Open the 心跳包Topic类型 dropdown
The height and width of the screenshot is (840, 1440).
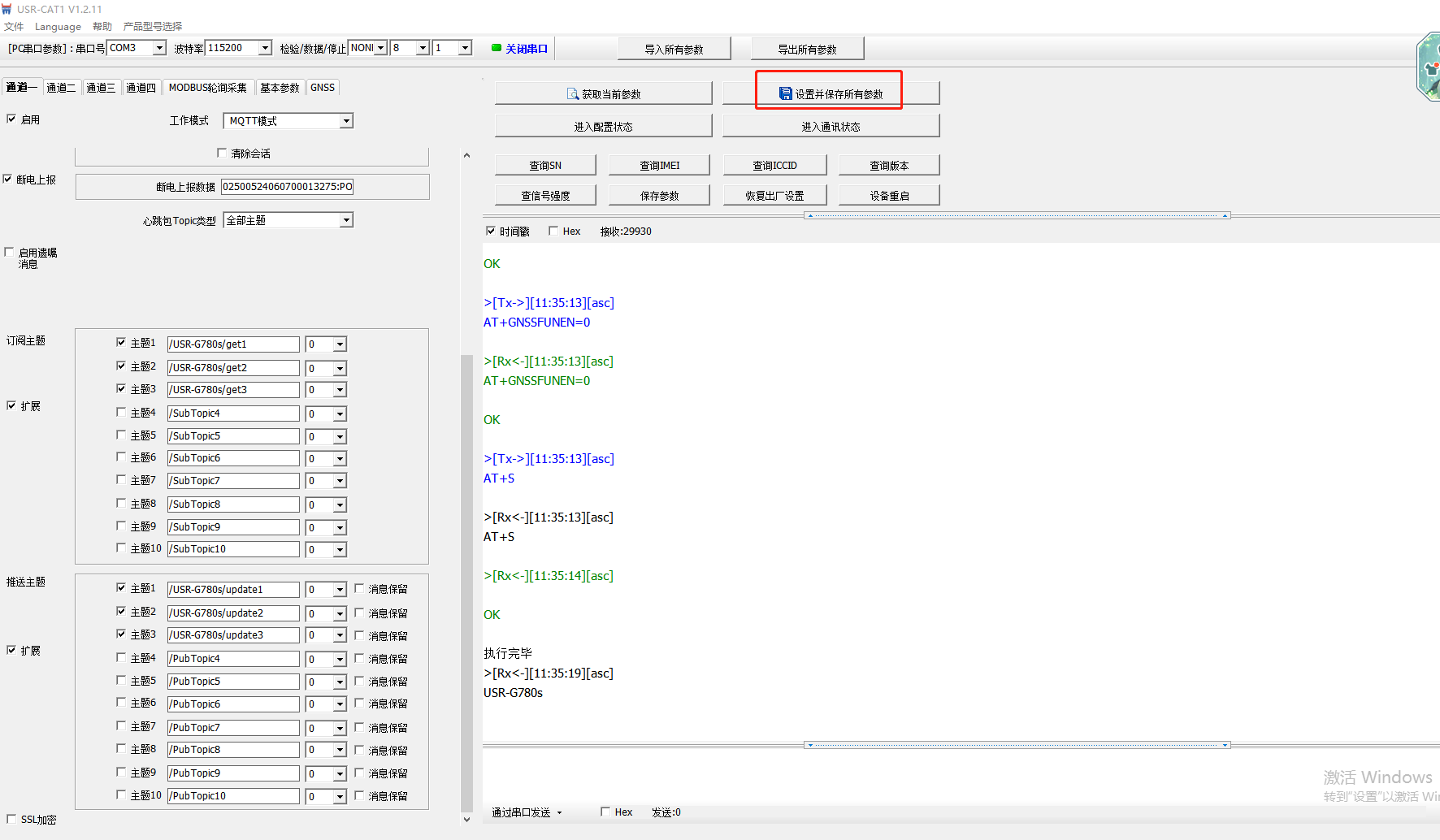(346, 220)
